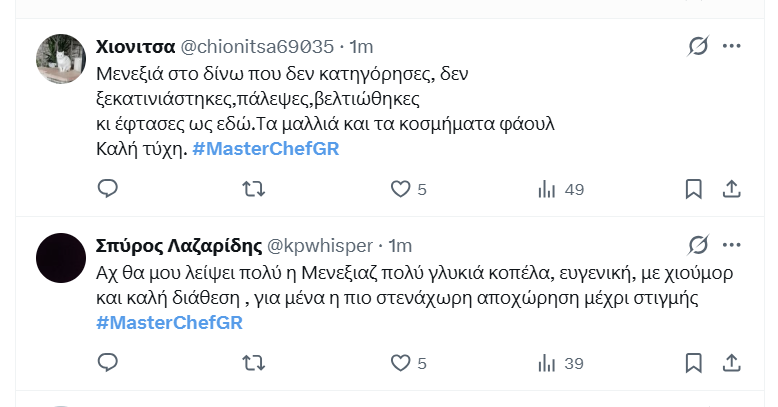
Task: Open #MasterChefGR hashtag in Σπύρος's tweet
Action: (x=169, y=323)
